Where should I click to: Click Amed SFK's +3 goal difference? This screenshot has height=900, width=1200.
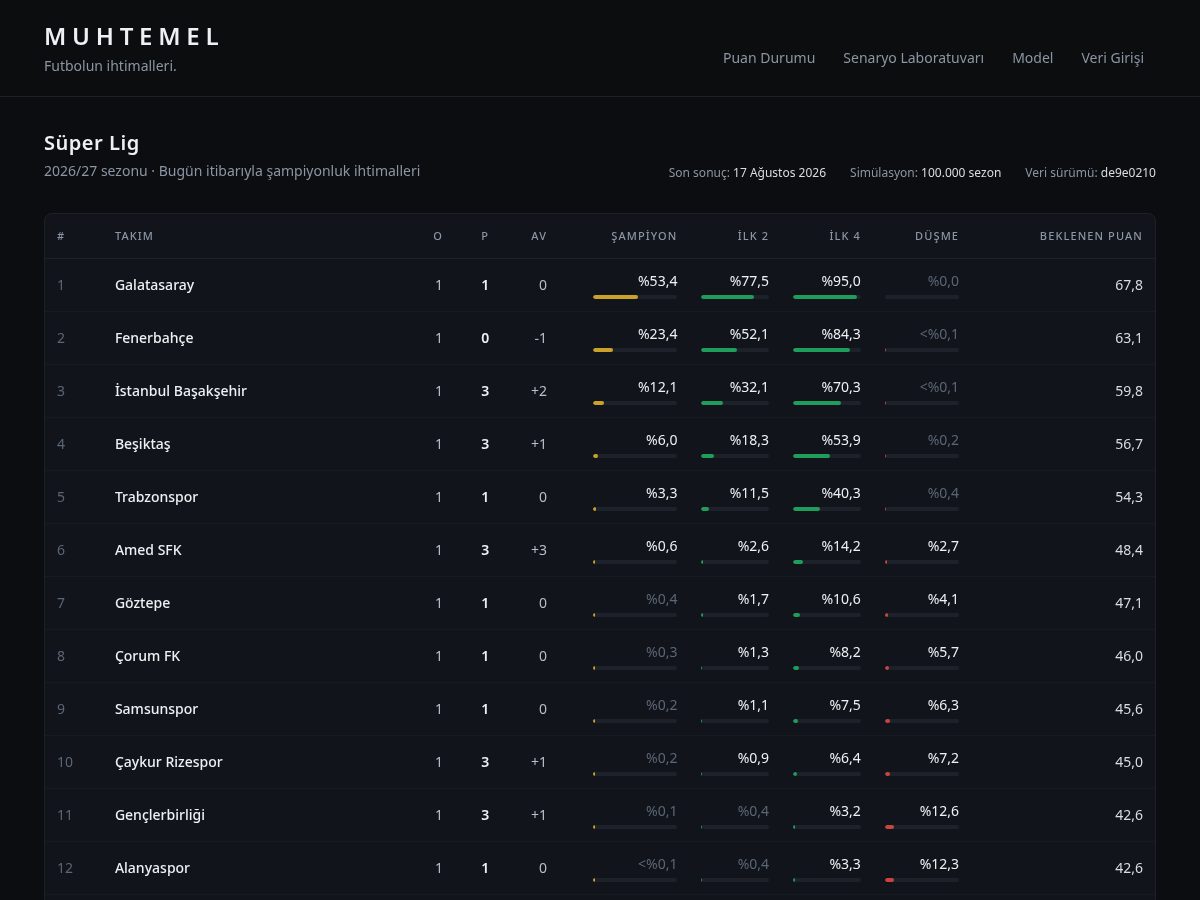point(539,550)
